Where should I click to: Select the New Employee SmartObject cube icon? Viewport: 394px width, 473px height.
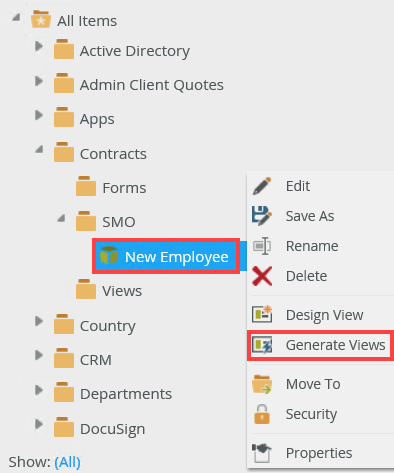point(109,255)
